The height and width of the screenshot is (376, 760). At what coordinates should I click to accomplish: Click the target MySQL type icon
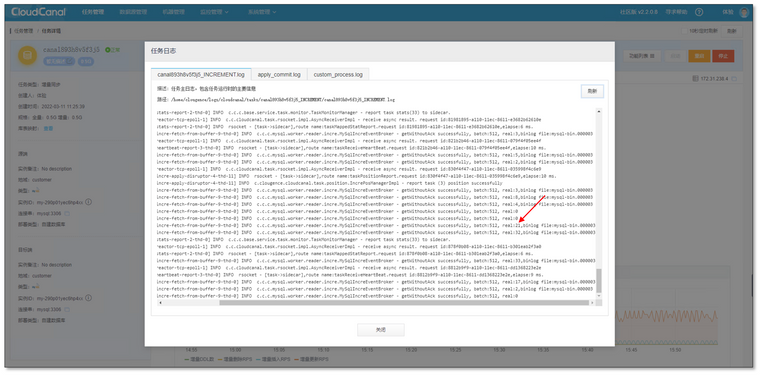point(35,286)
